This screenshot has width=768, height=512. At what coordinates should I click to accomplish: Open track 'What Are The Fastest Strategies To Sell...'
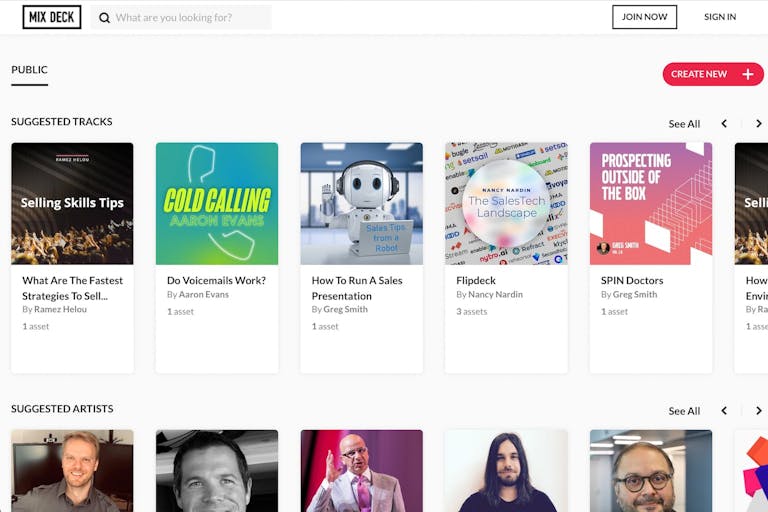pos(72,288)
